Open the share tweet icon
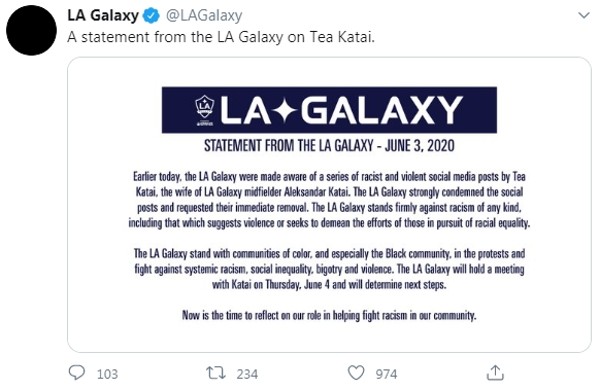Image resolution: width=600 pixels, height=390 pixels. click(x=495, y=373)
